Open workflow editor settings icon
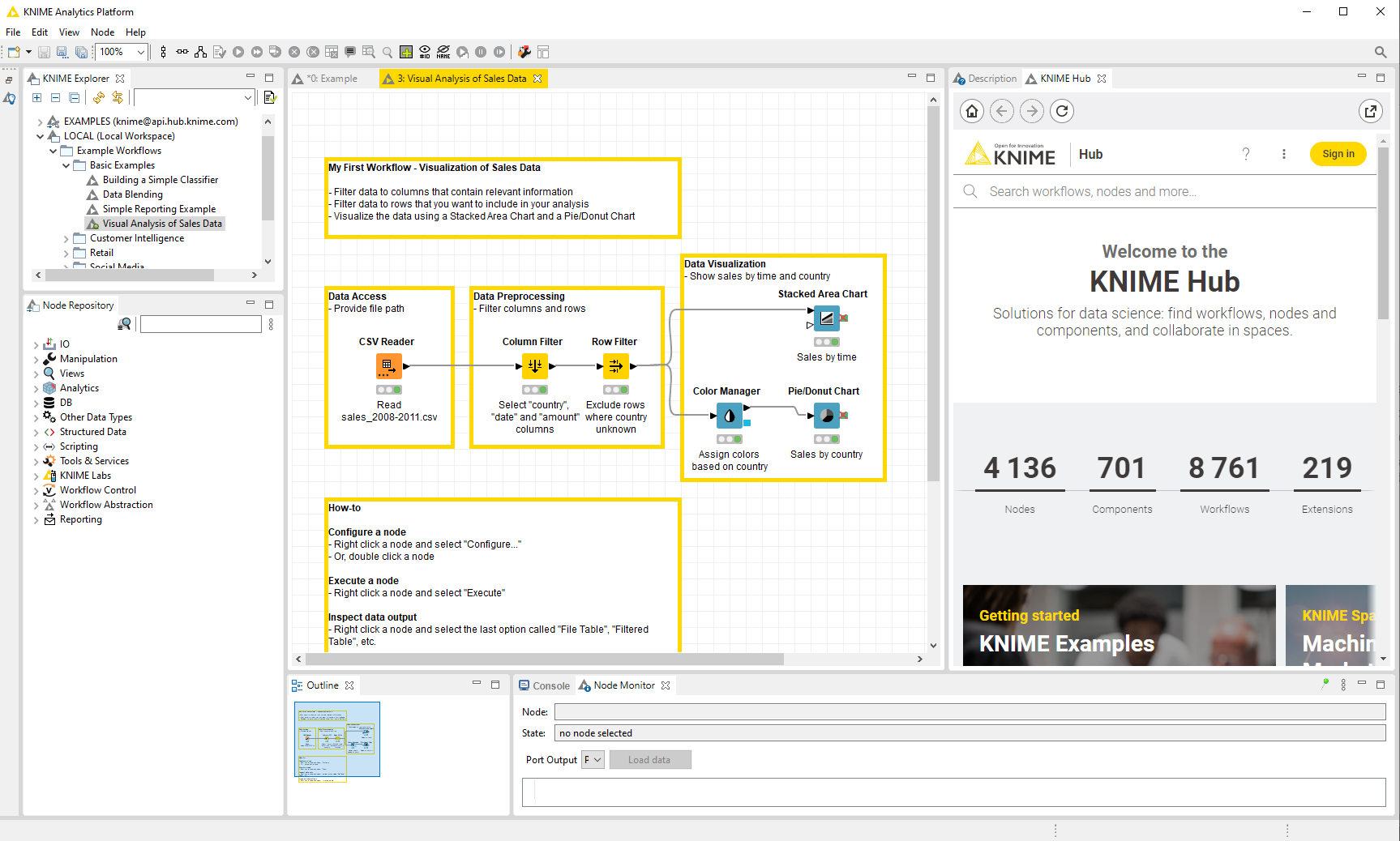Viewport: 1400px width, 841px height. pyautogui.click(x=524, y=52)
